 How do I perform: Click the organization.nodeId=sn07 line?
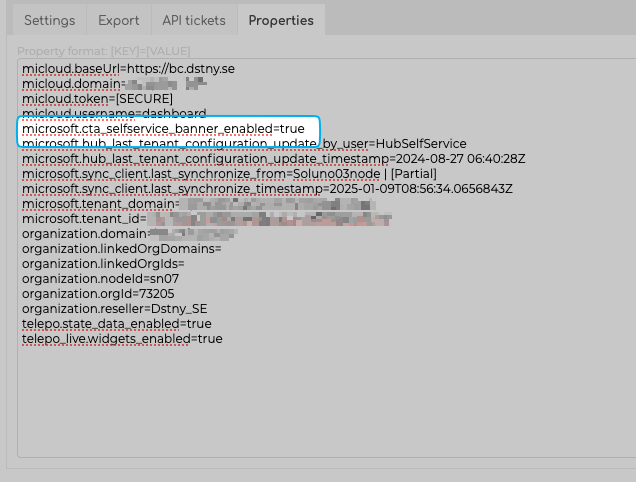(100, 279)
